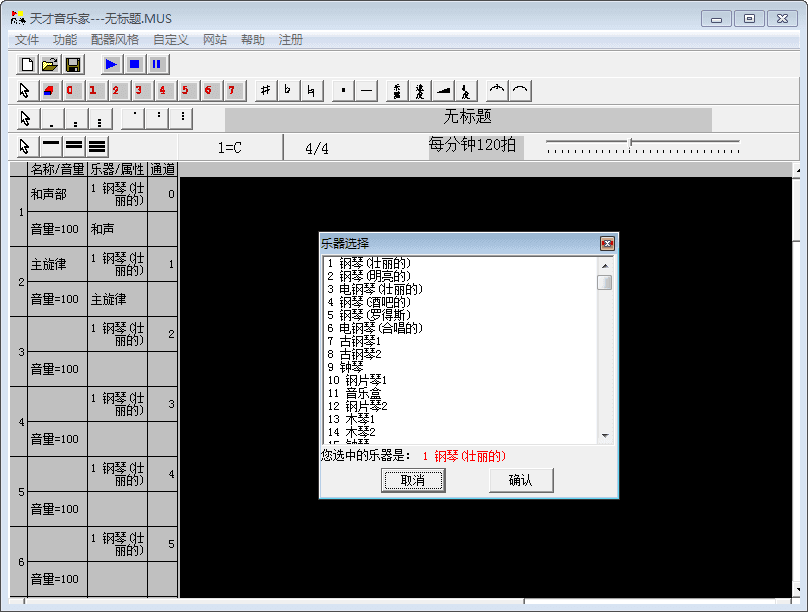Toggle the triple underline note duration

tap(97, 147)
